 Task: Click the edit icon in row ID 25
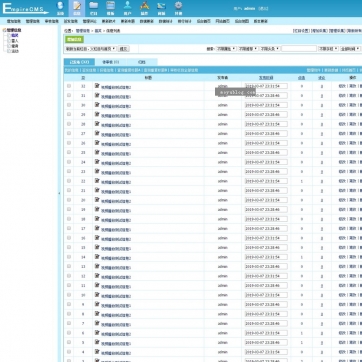point(97,152)
